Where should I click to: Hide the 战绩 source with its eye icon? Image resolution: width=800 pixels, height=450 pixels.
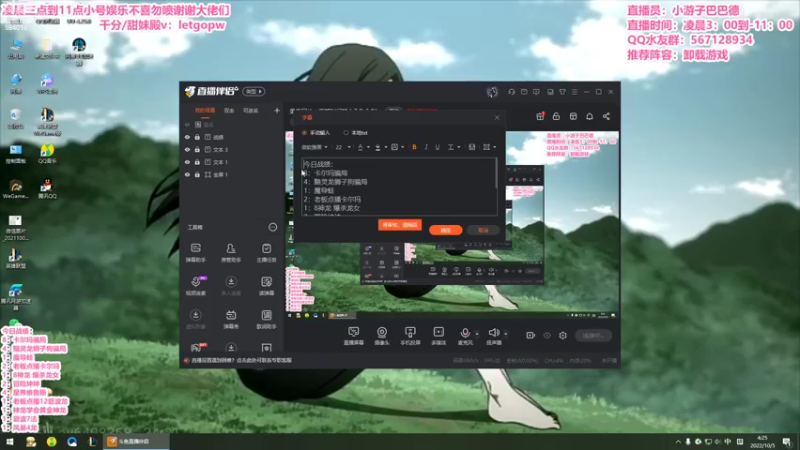[187, 137]
